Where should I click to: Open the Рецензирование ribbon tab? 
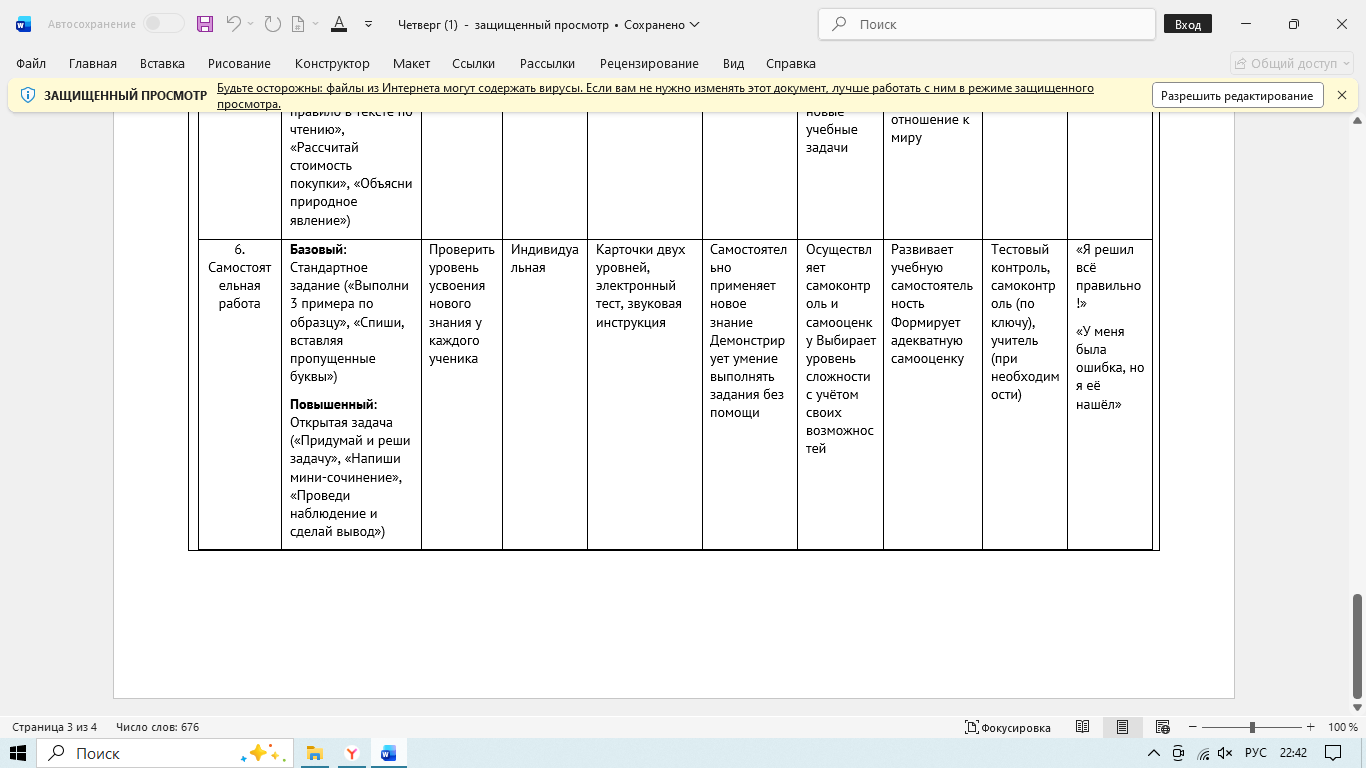pyautogui.click(x=649, y=63)
